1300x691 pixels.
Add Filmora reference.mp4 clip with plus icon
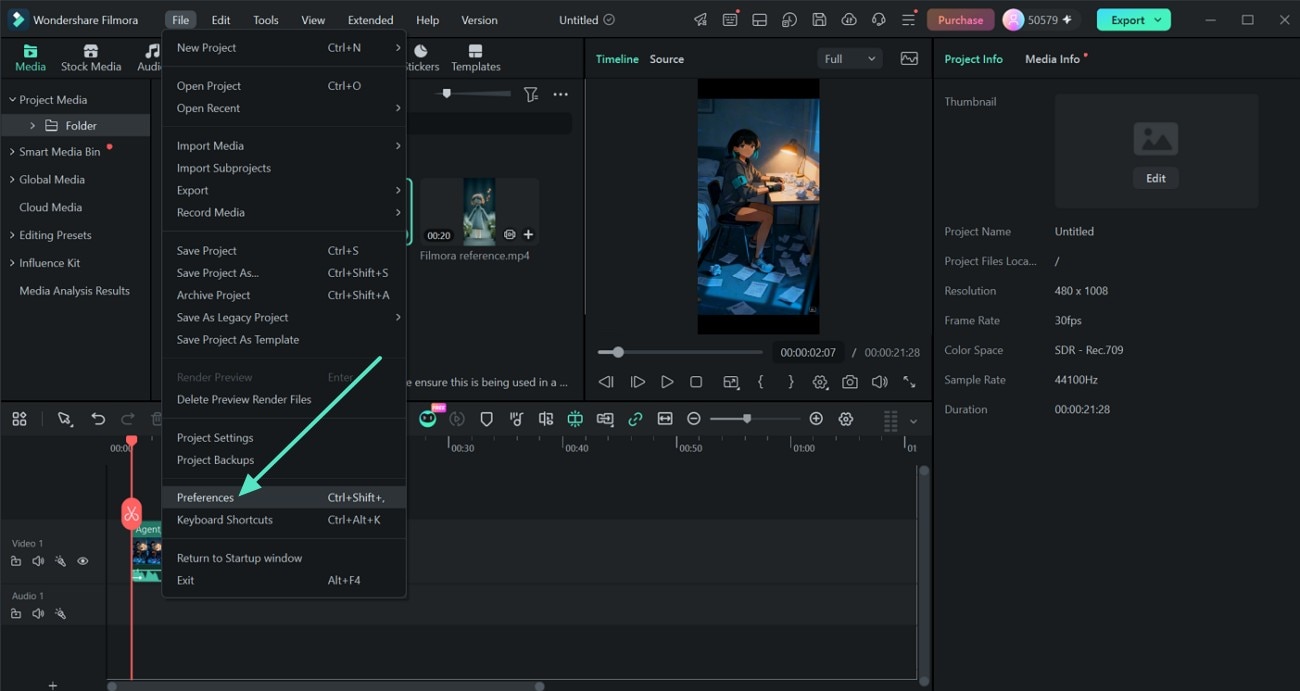528,235
